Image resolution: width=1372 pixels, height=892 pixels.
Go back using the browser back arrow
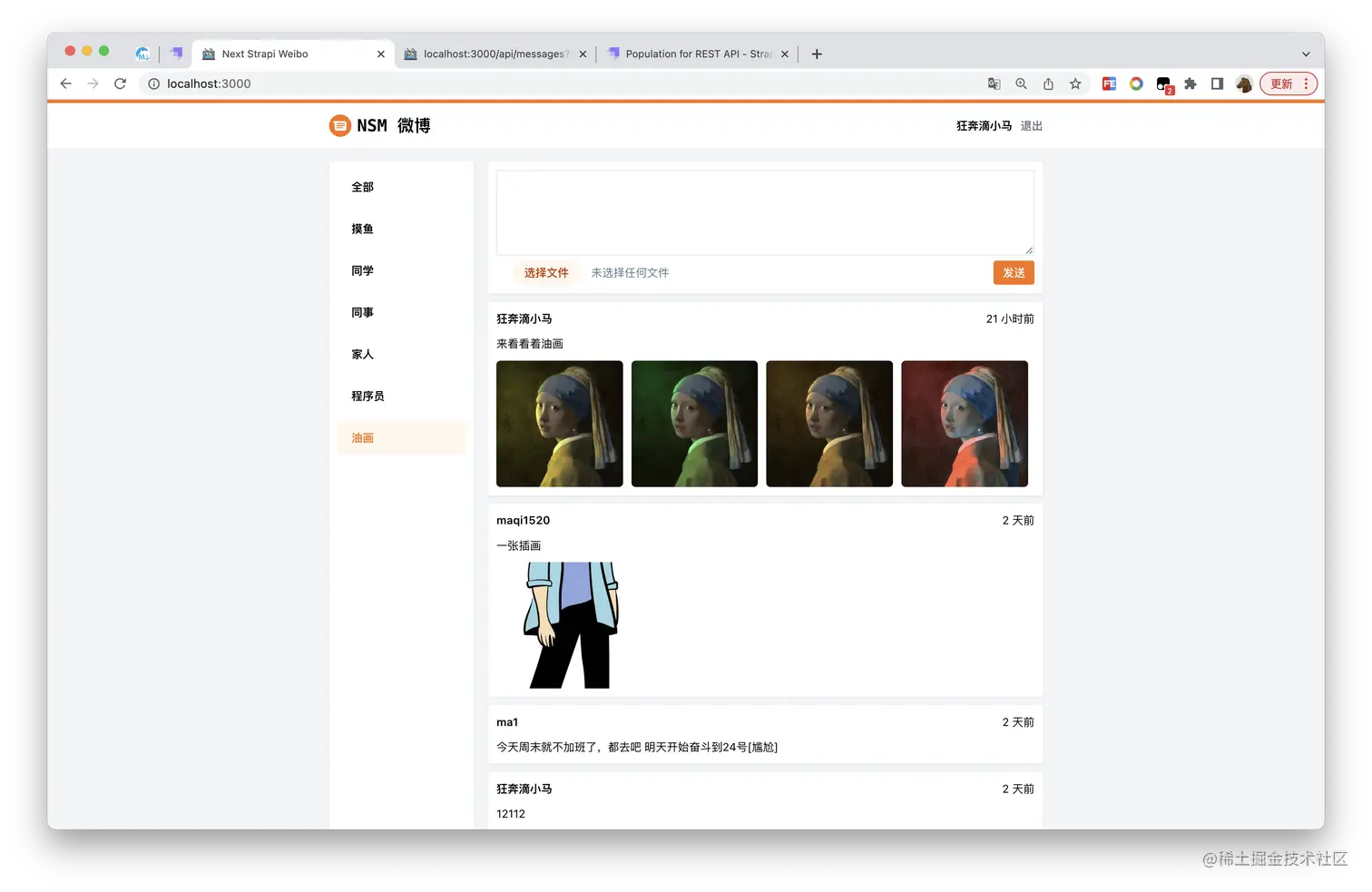click(x=66, y=83)
